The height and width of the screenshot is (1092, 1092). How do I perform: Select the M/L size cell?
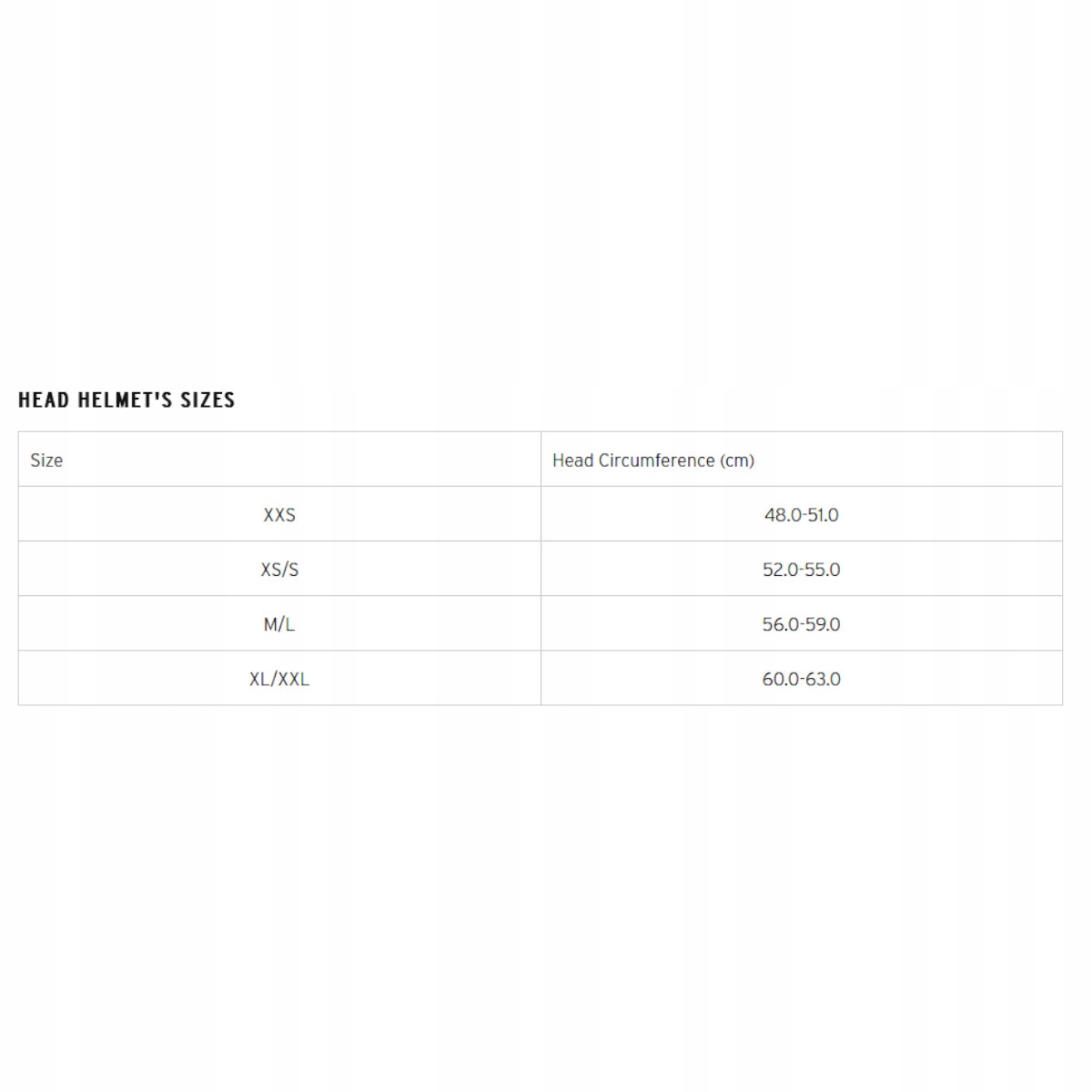pyautogui.click(x=279, y=624)
